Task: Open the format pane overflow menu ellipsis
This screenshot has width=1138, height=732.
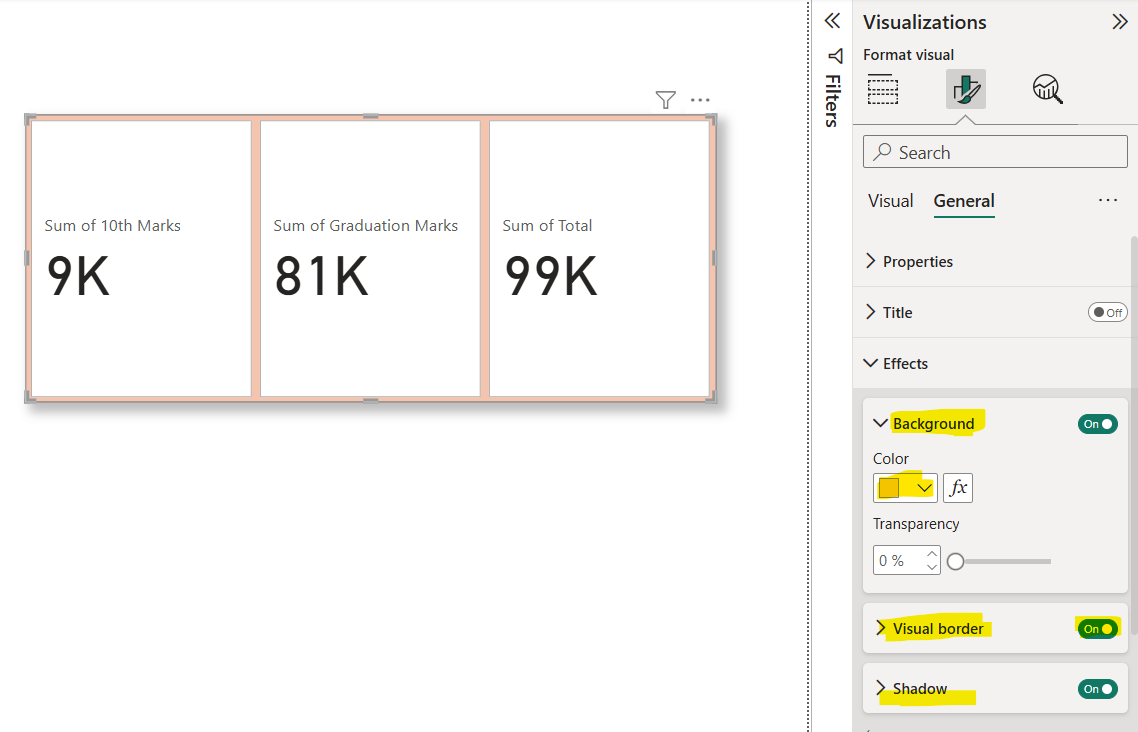Action: [x=1107, y=199]
